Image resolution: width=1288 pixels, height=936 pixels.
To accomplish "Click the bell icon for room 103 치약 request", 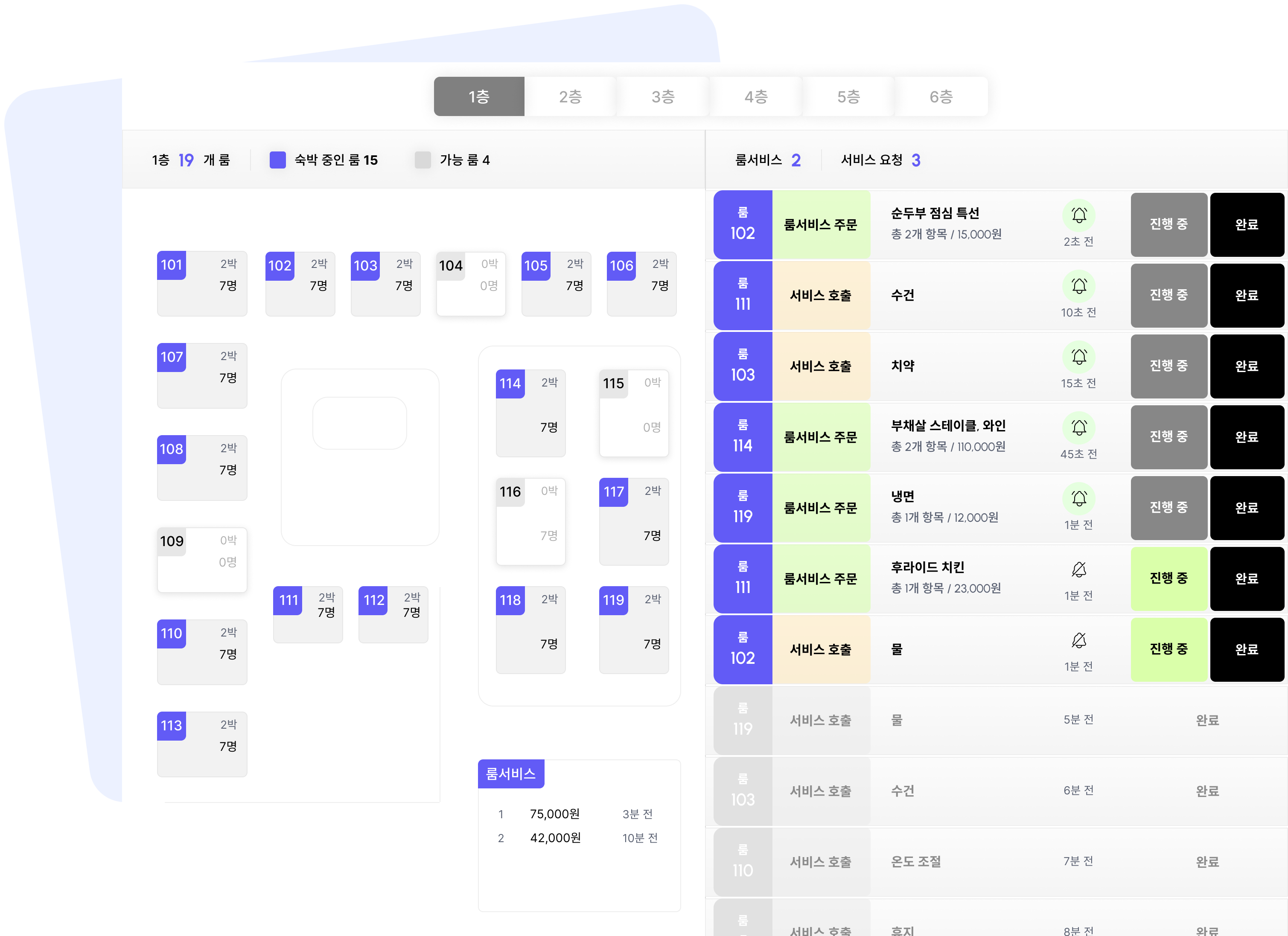I will [1078, 357].
